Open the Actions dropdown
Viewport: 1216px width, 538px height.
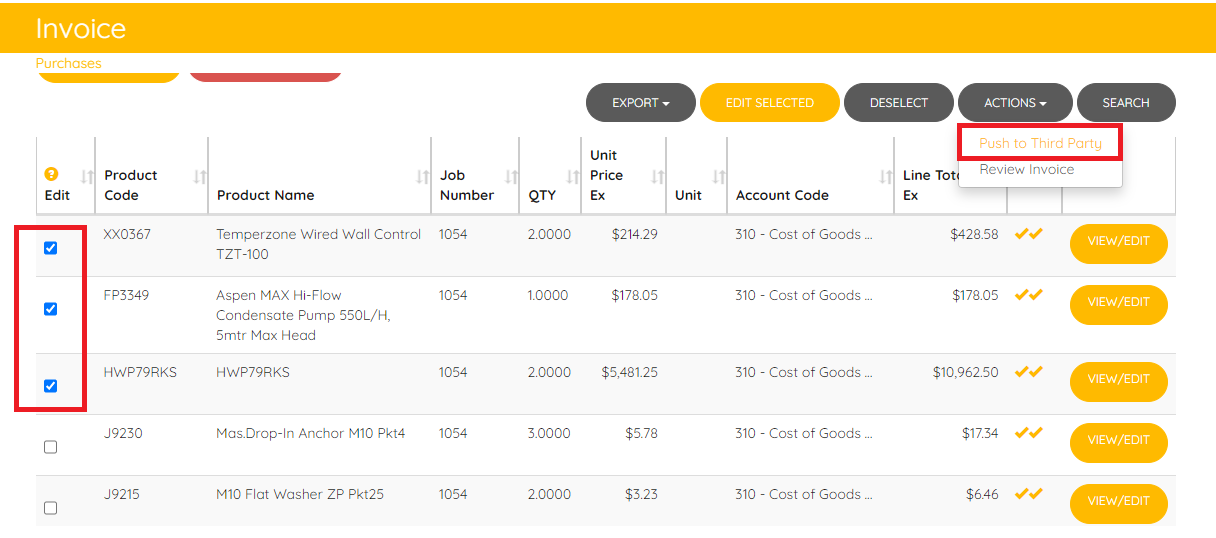click(x=1015, y=102)
